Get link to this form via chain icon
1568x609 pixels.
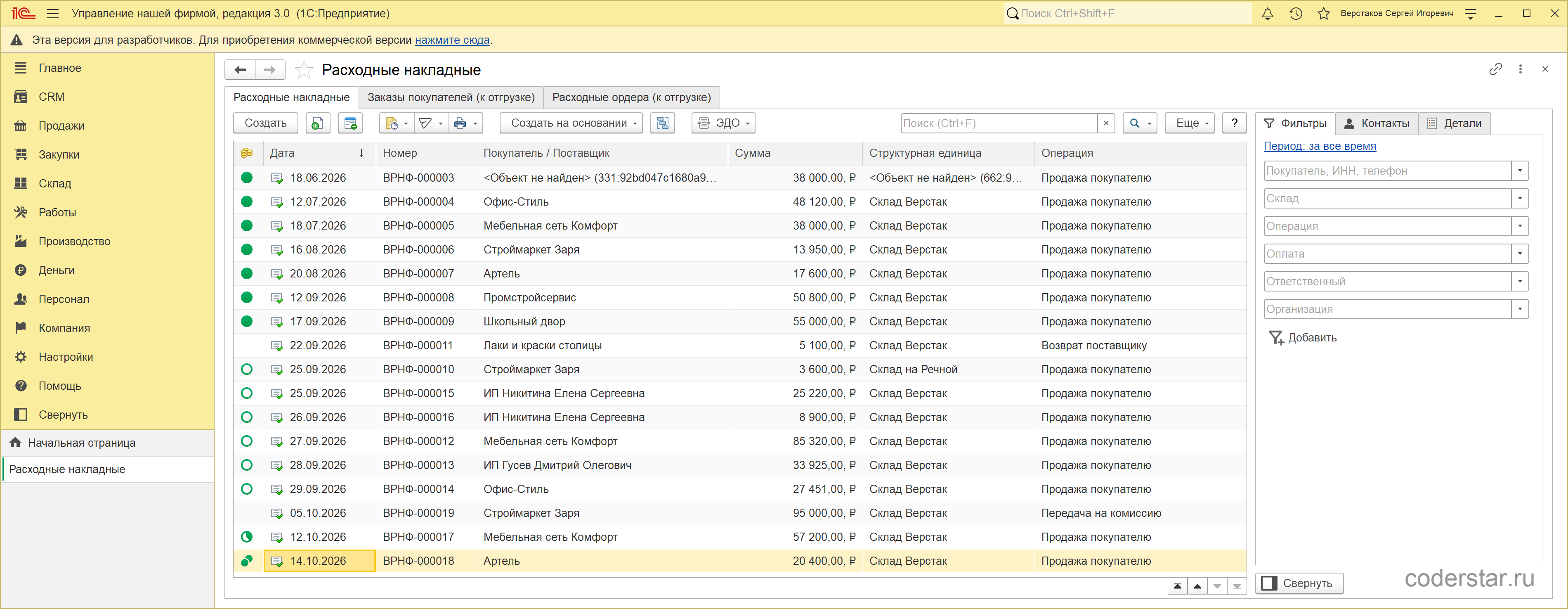pyautogui.click(x=1495, y=69)
